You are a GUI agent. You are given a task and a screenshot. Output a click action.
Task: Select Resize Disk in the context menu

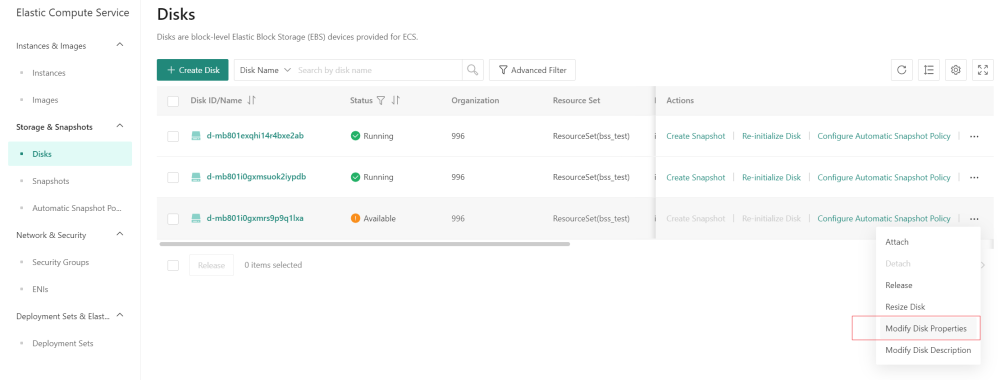[905, 307]
